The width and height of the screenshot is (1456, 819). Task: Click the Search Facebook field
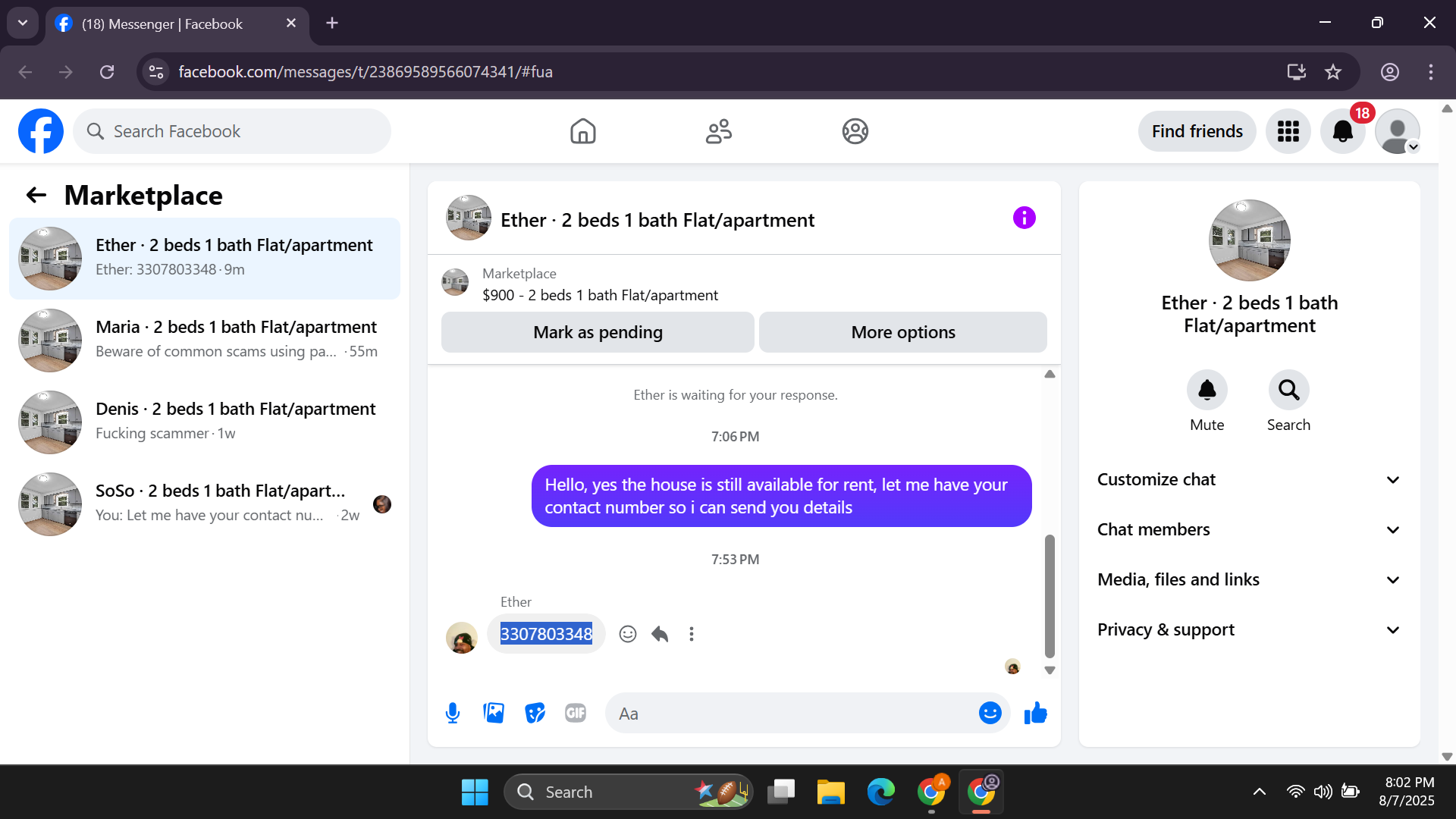[x=232, y=131]
